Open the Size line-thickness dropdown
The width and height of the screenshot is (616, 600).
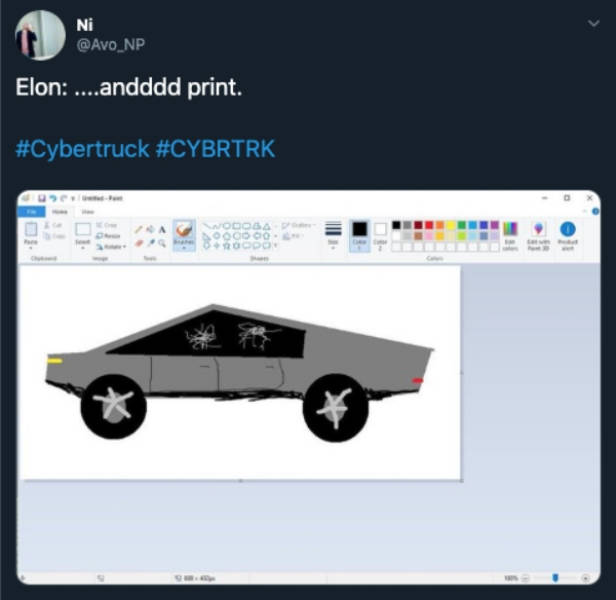(333, 235)
